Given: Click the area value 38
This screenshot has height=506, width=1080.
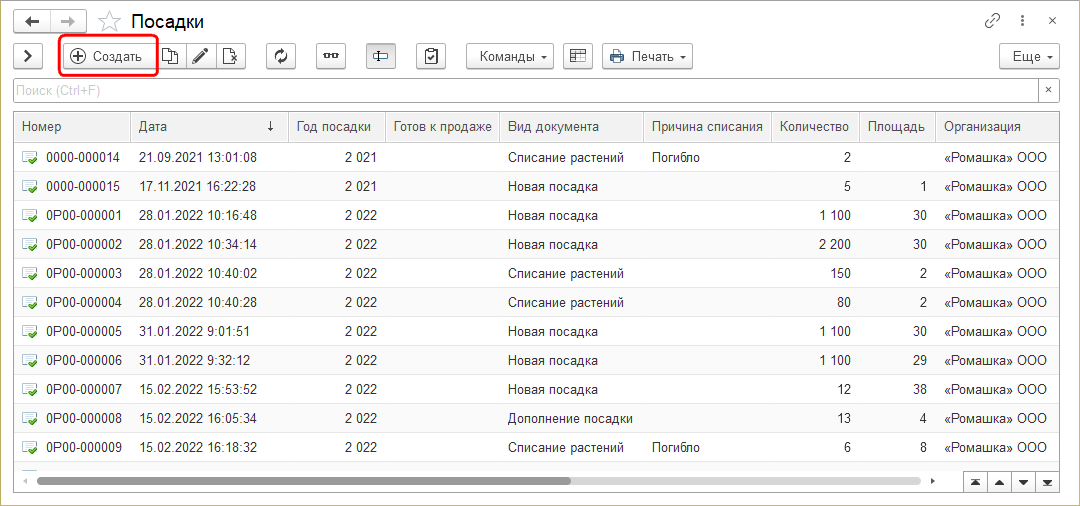Looking at the screenshot, I should pyautogui.click(x=918, y=389).
